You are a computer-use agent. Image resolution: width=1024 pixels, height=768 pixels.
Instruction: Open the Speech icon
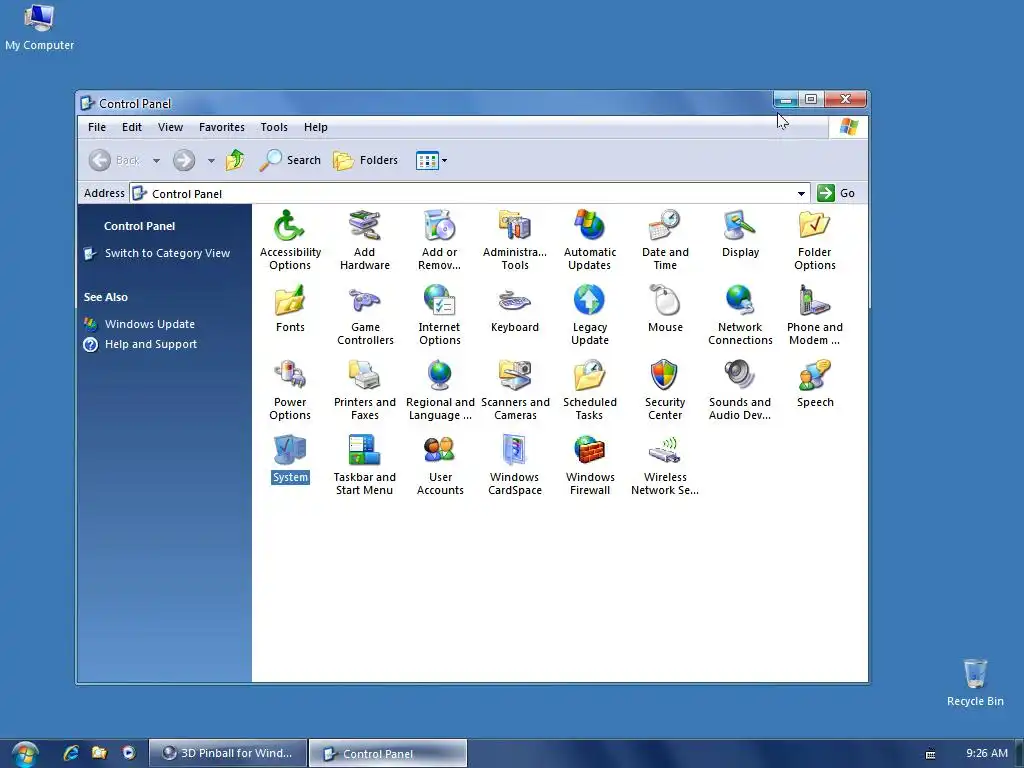[814, 383]
